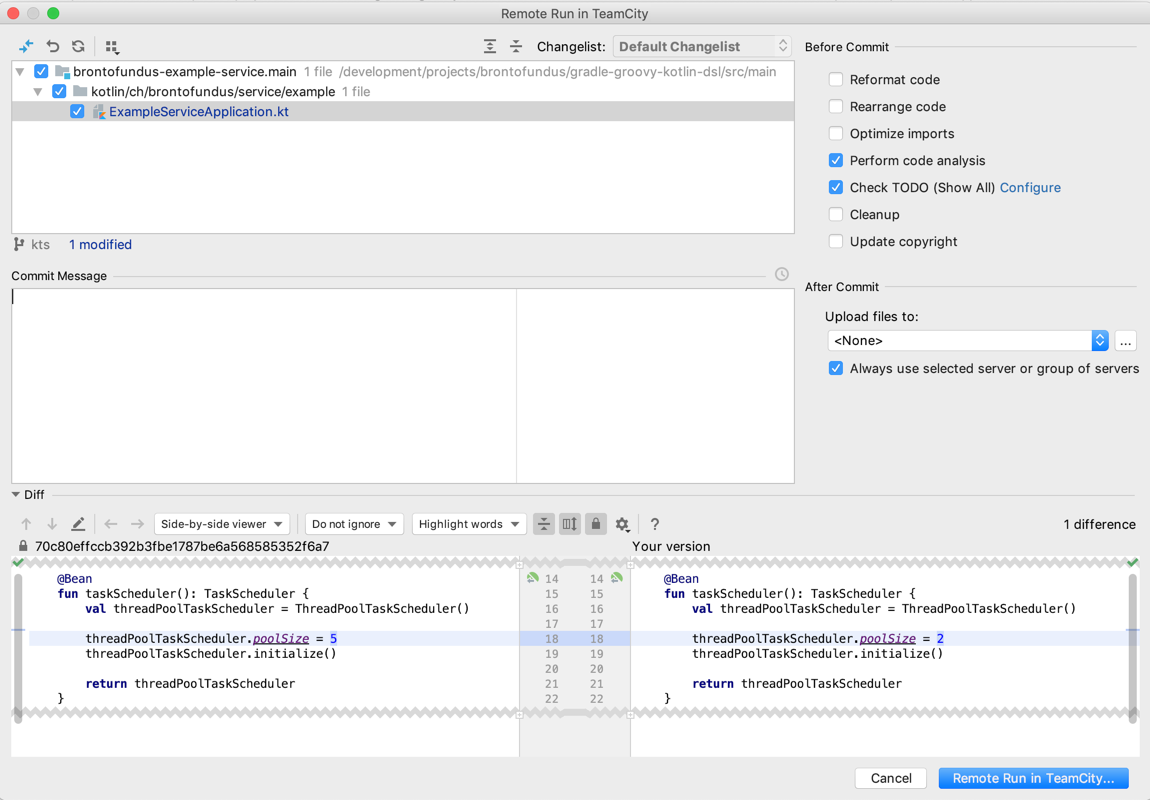Click the folder icon of kotlin/ch/brontofundus/service/example
The image size is (1150, 800).
[80, 92]
